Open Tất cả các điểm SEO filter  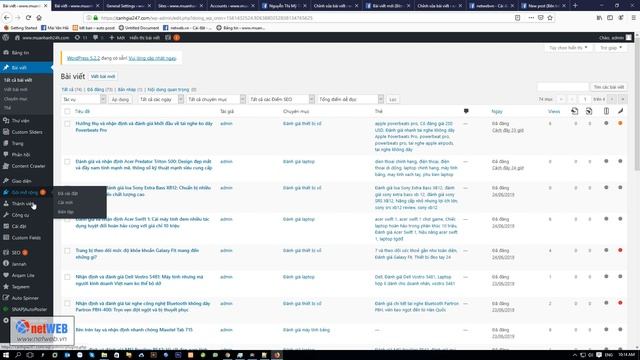pos(281,99)
